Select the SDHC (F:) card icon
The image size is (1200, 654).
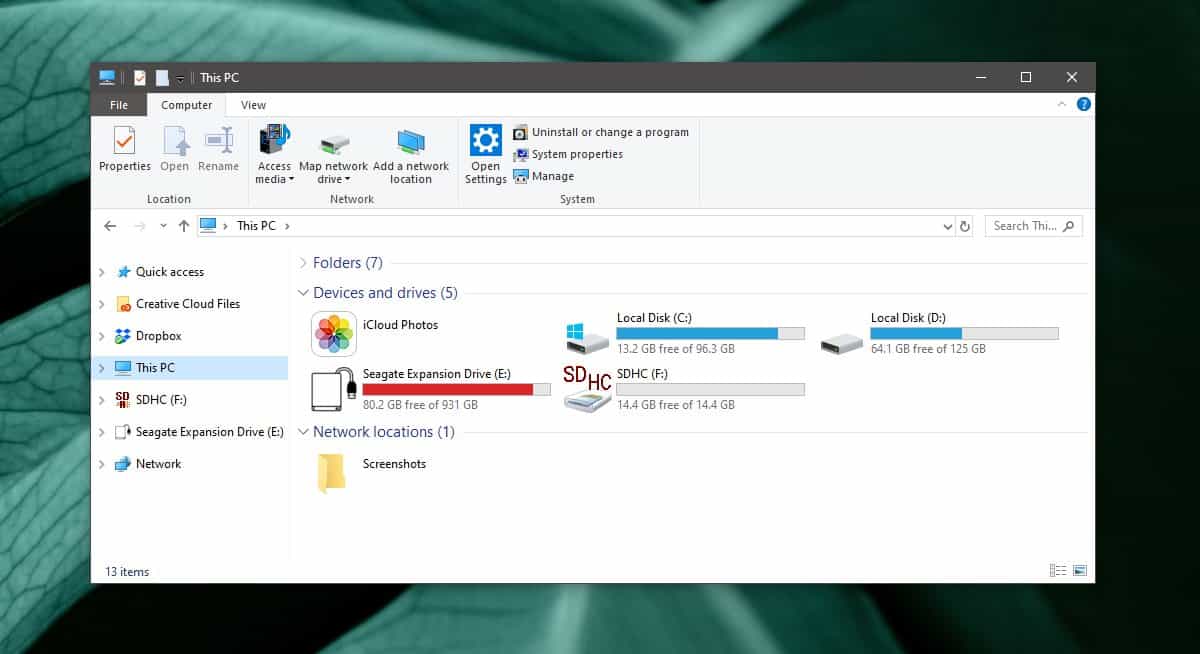587,388
